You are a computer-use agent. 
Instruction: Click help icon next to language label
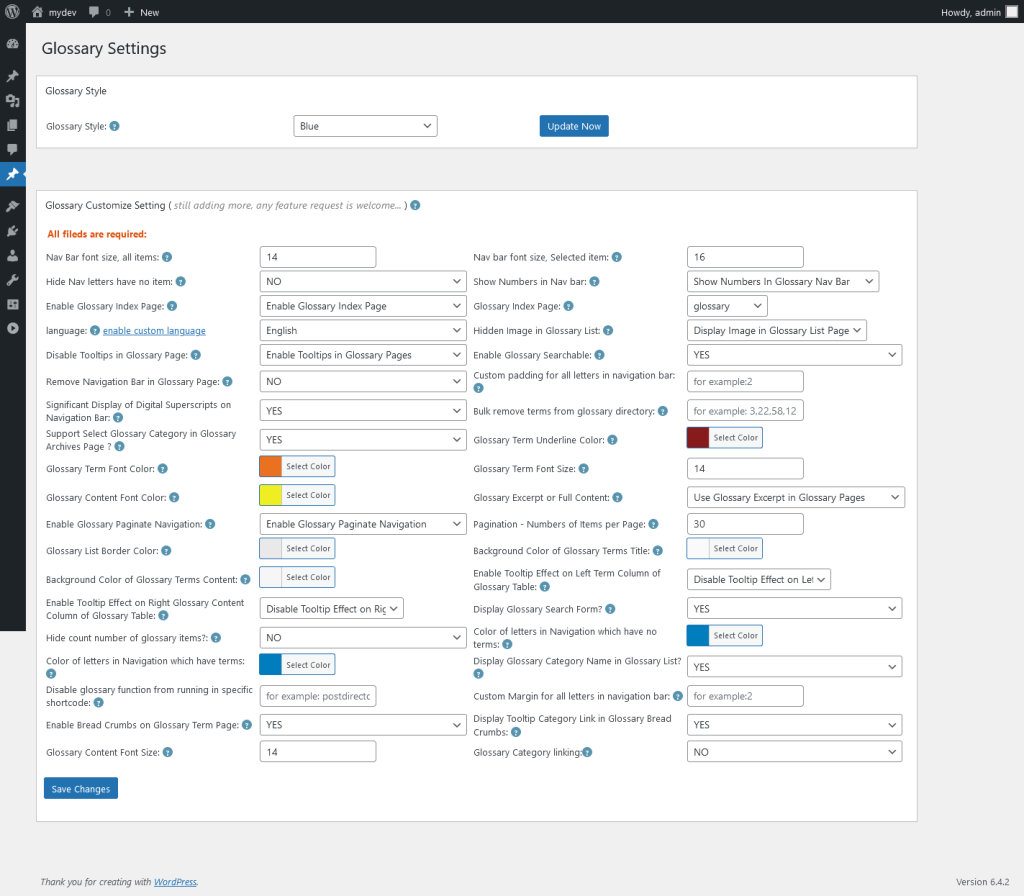tap(95, 330)
